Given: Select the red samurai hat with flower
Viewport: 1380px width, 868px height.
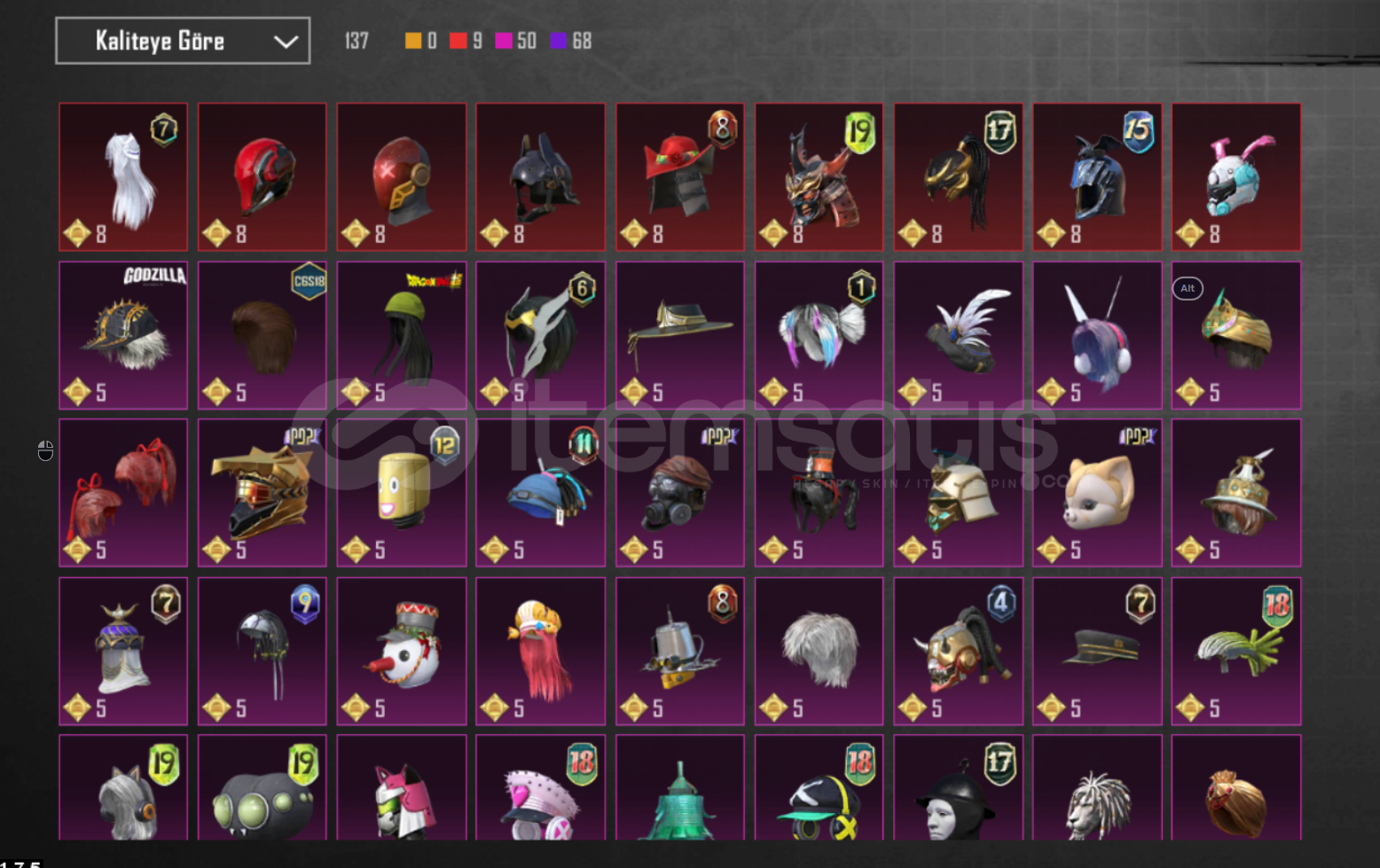Looking at the screenshot, I should coord(680,176).
